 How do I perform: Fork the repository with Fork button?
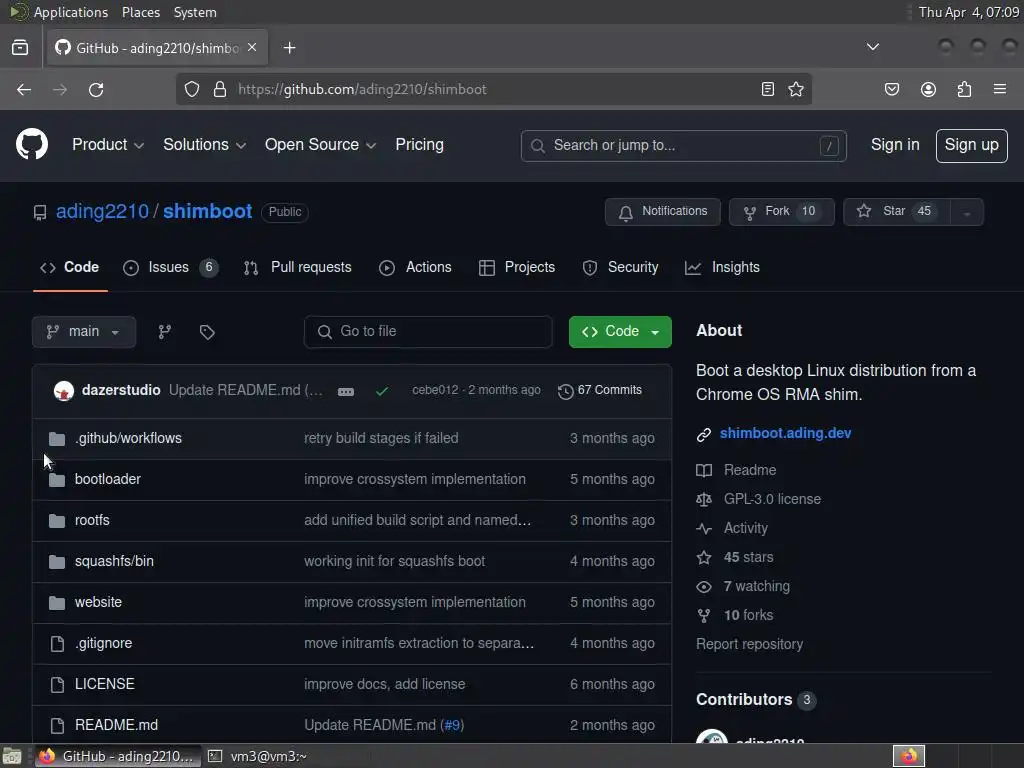781,212
